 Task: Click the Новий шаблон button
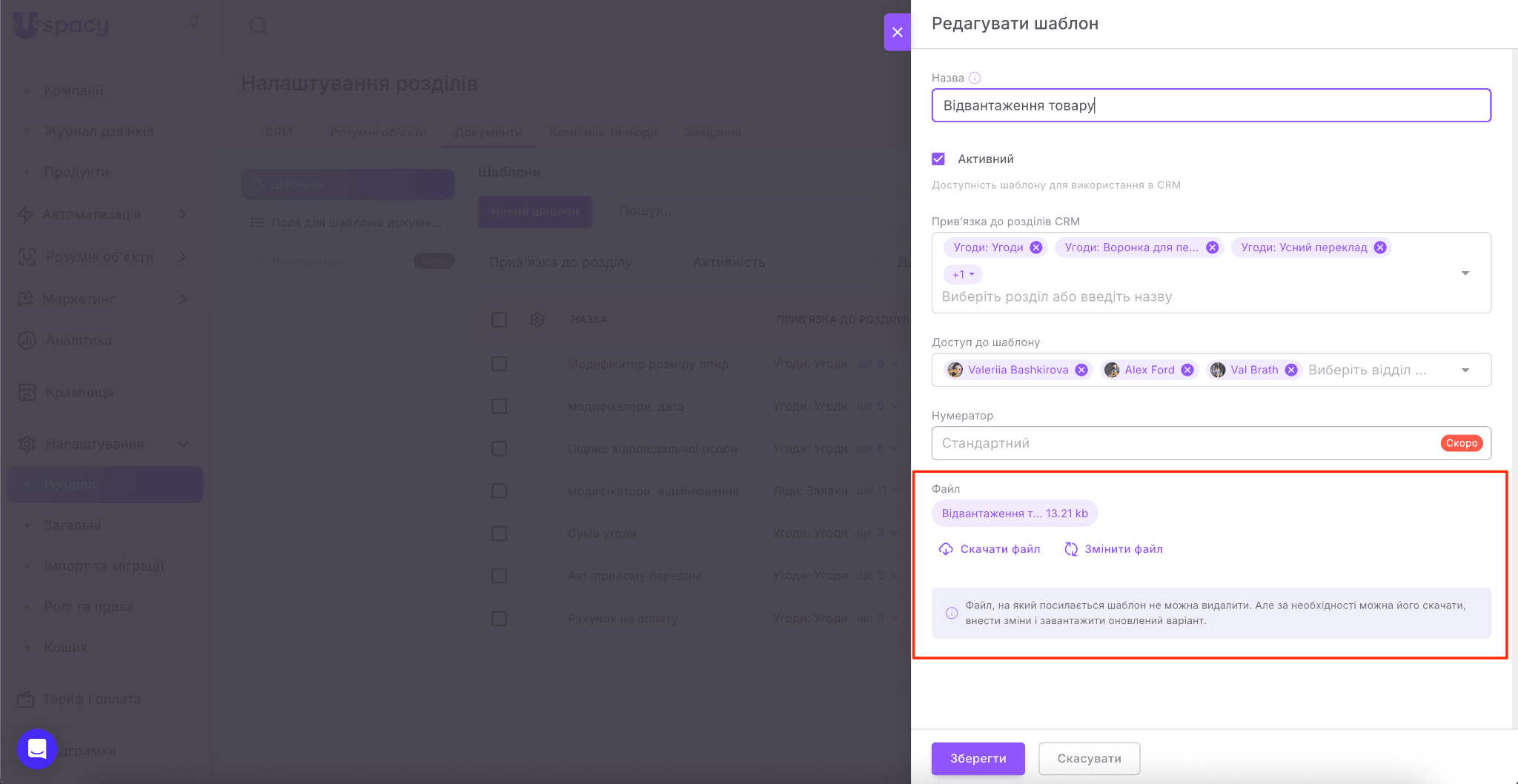pyautogui.click(x=535, y=211)
